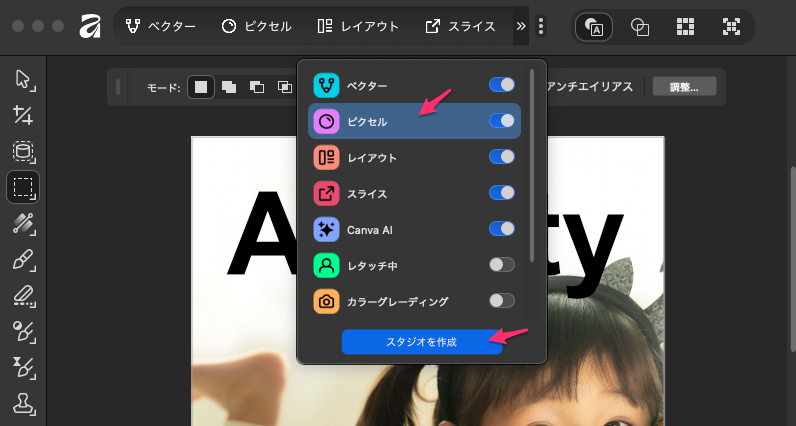
Task: Select the Crop tool in left toolbar
Action: click(22, 115)
